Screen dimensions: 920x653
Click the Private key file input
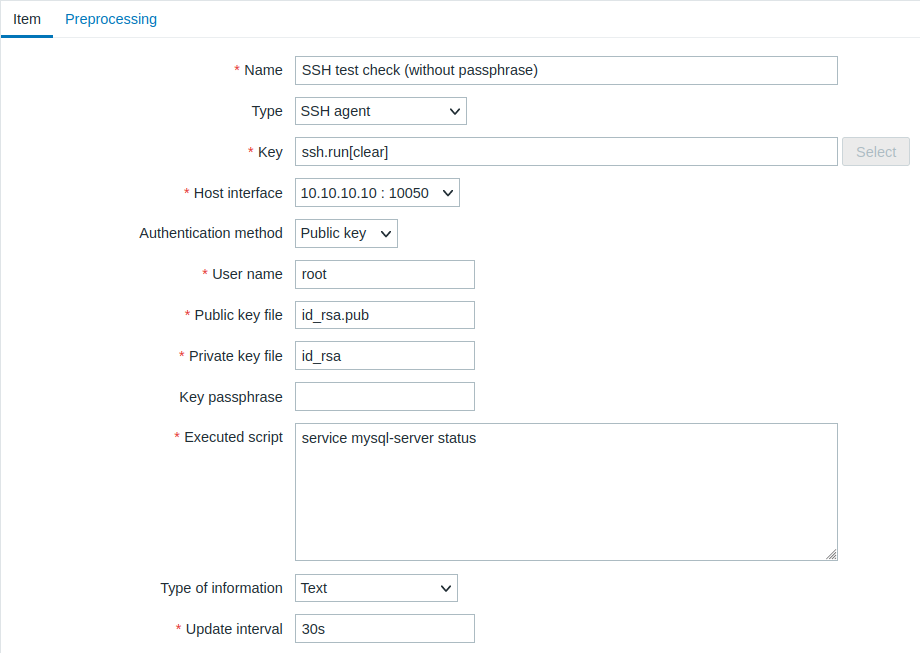pyautogui.click(x=385, y=356)
